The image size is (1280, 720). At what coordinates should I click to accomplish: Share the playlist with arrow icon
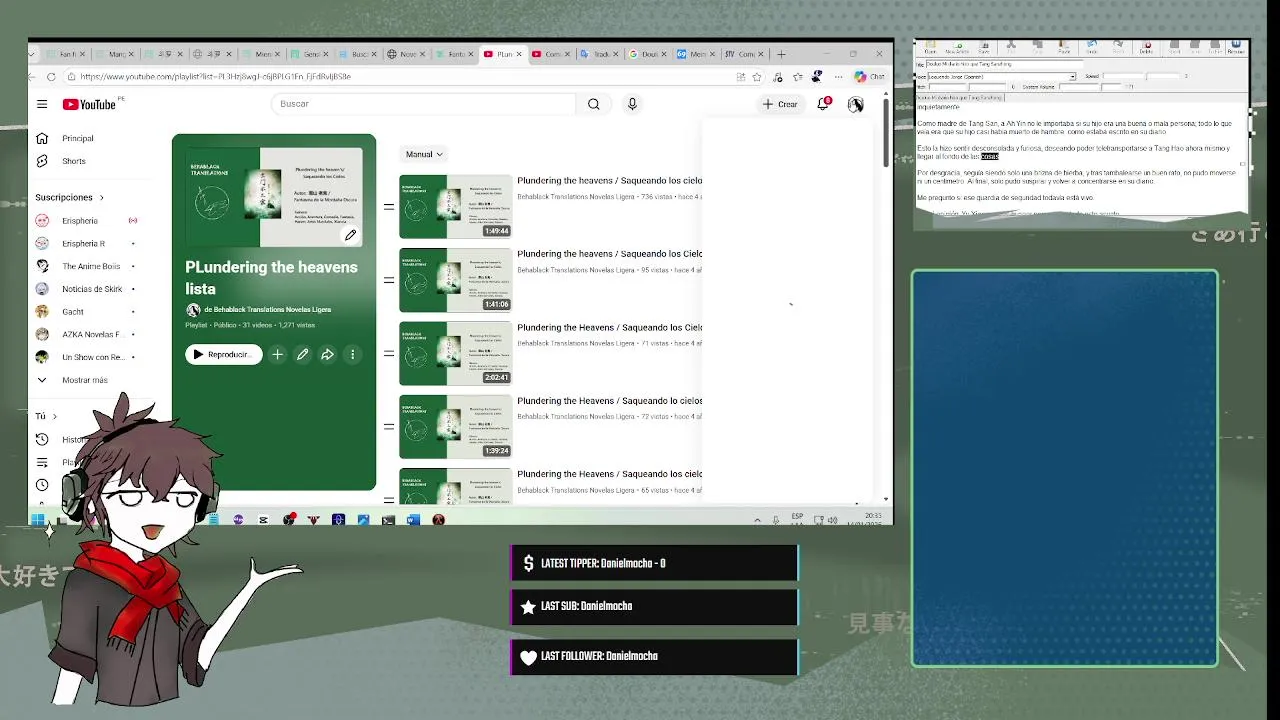(327, 354)
